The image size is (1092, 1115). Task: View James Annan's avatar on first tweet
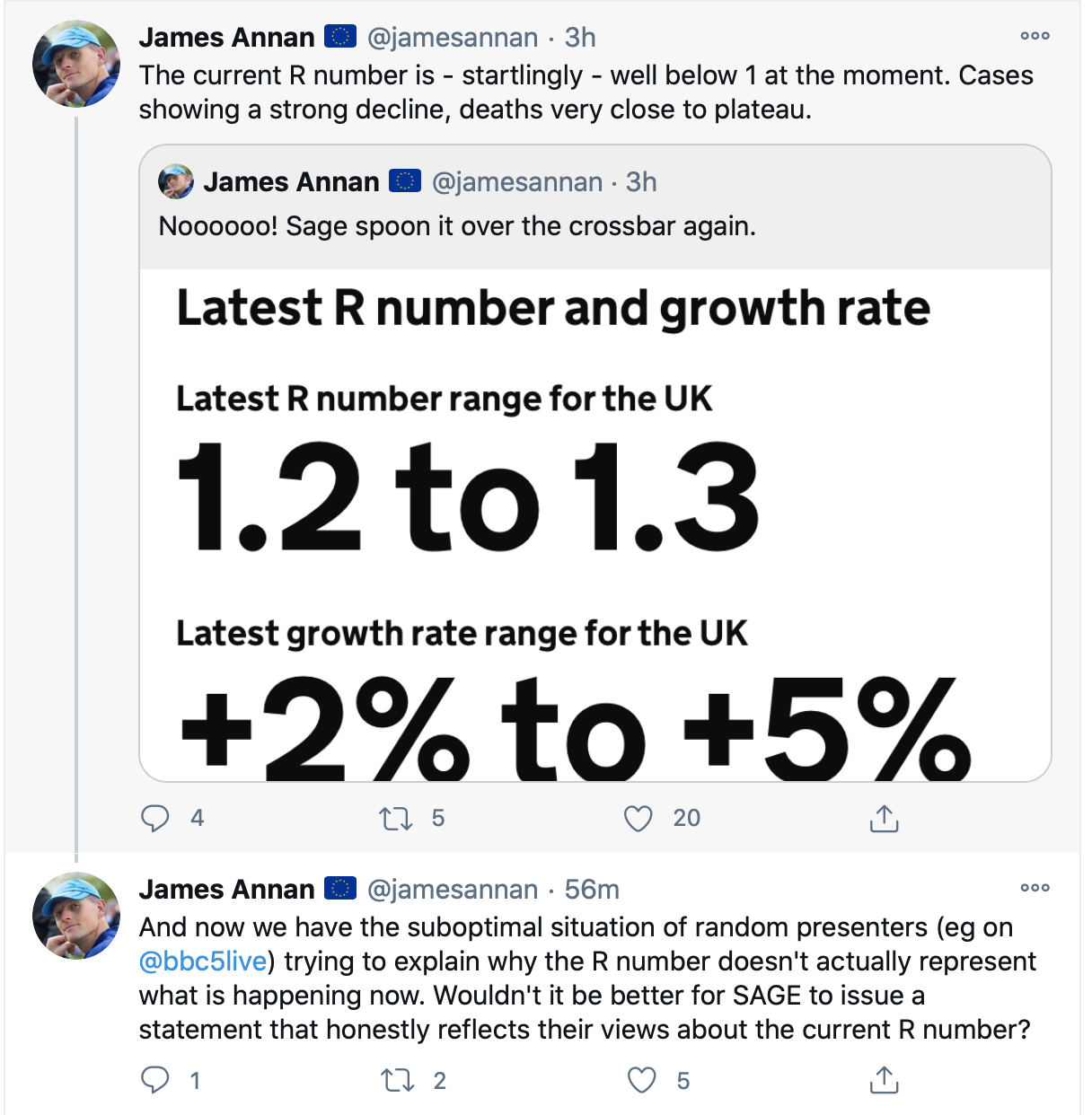[76, 64]
